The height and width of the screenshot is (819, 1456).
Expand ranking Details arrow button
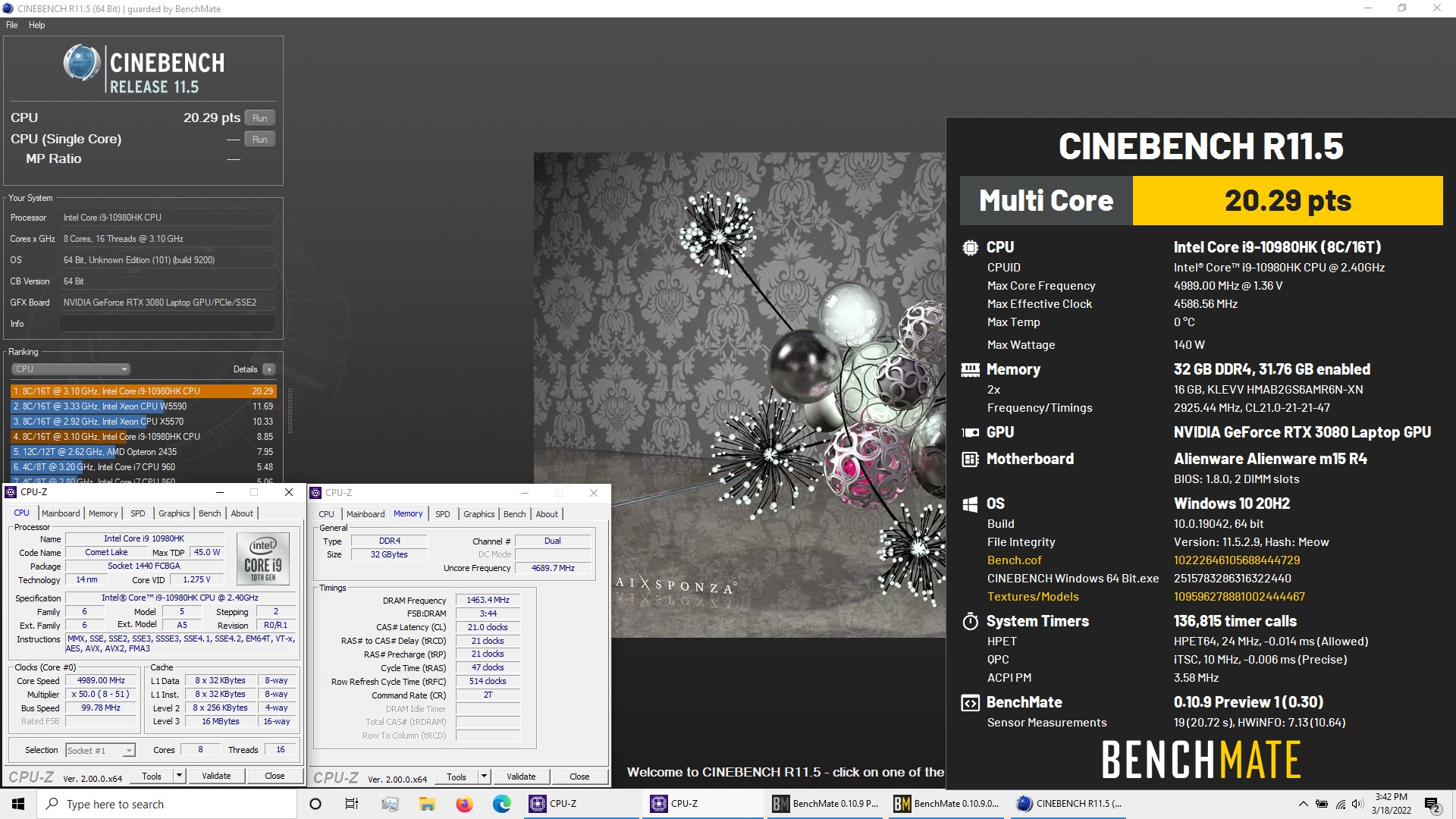[268, 369]
